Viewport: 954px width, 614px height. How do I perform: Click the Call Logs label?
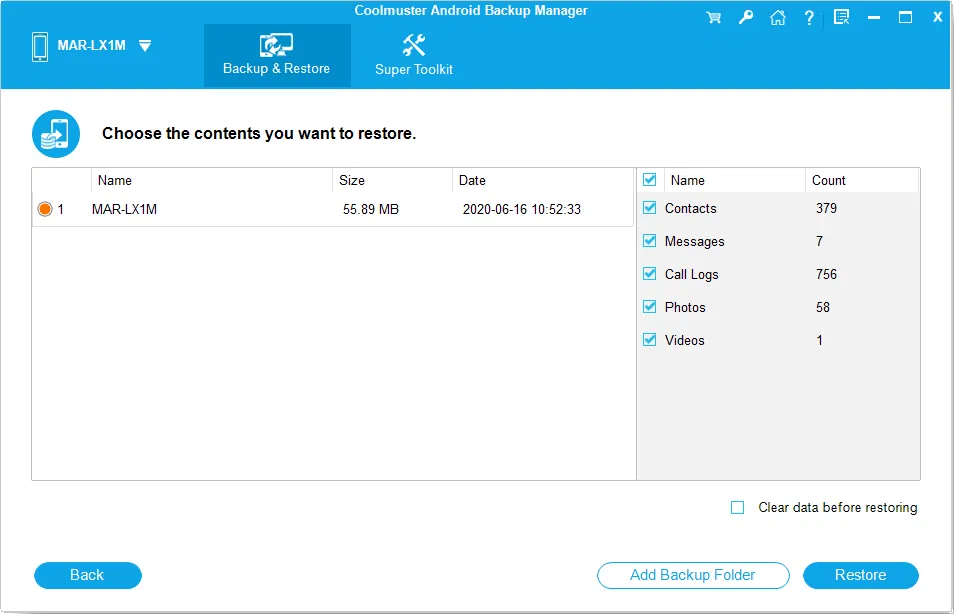(691, 274)
